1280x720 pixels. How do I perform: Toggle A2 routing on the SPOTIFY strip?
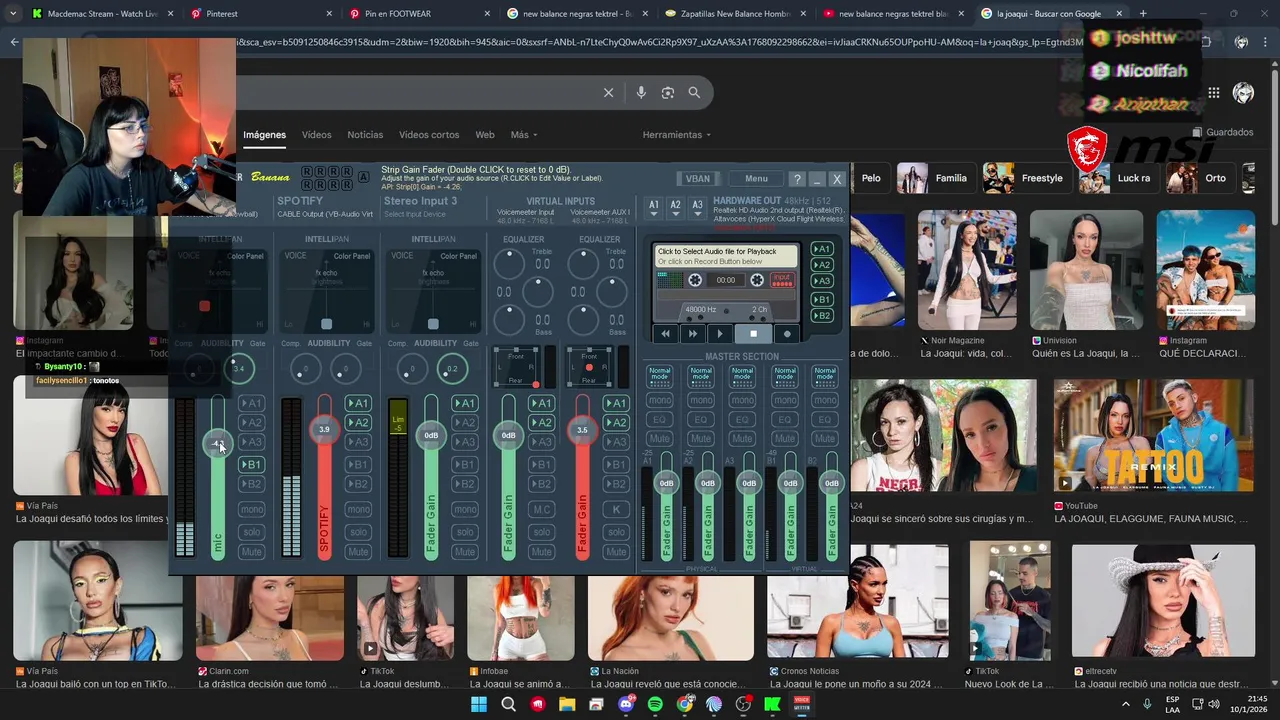point(357,423)
